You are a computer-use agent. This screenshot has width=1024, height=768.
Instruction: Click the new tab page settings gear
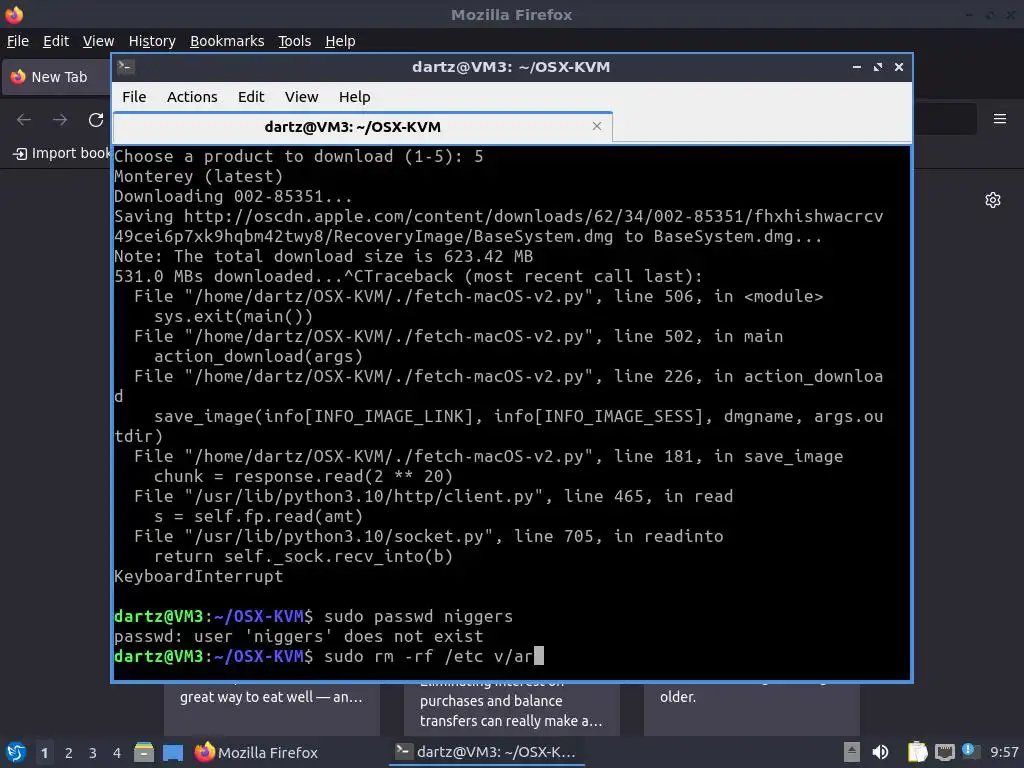coord(993,200)
